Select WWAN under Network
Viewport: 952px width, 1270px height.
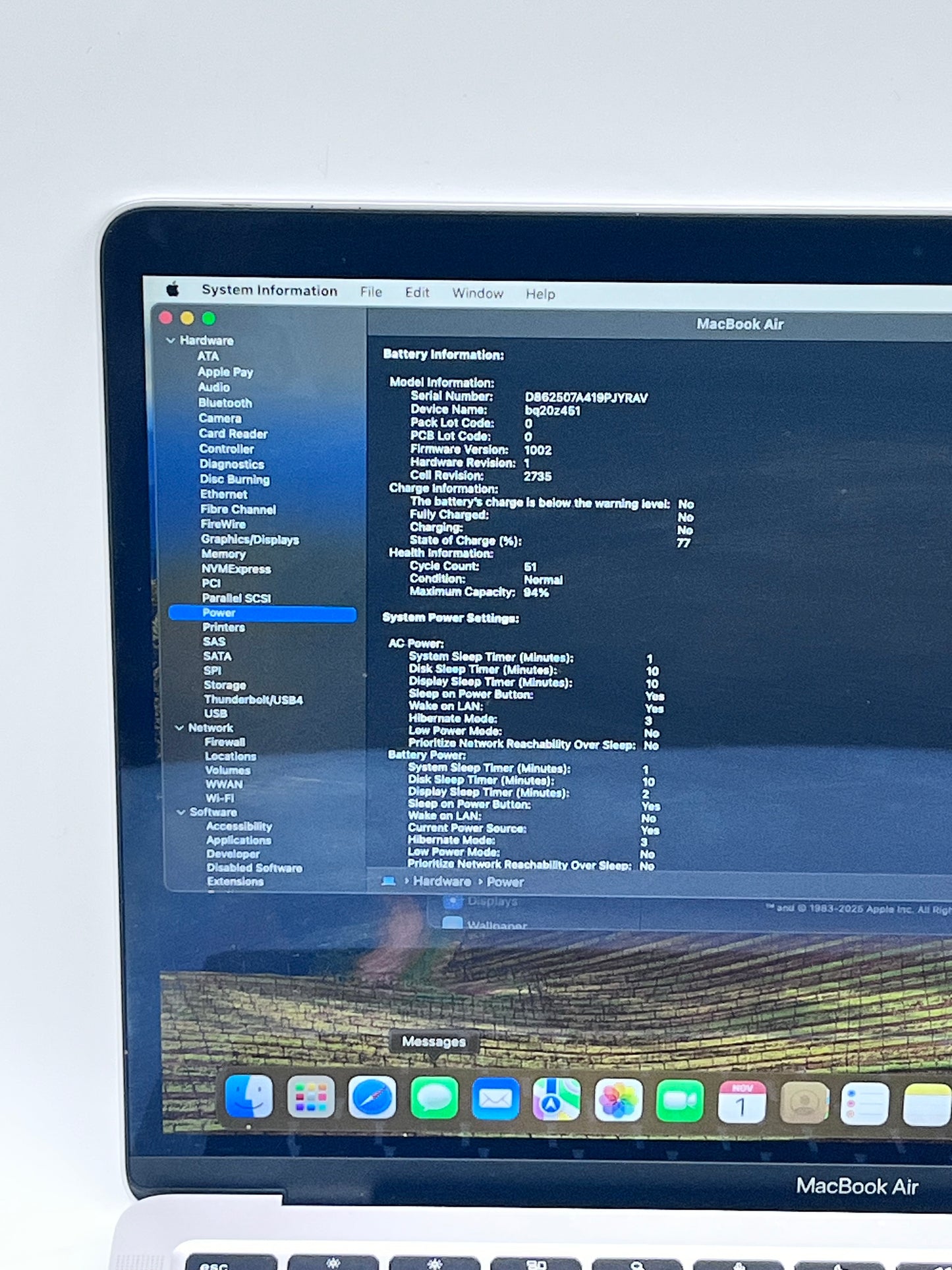click(224, 784)
